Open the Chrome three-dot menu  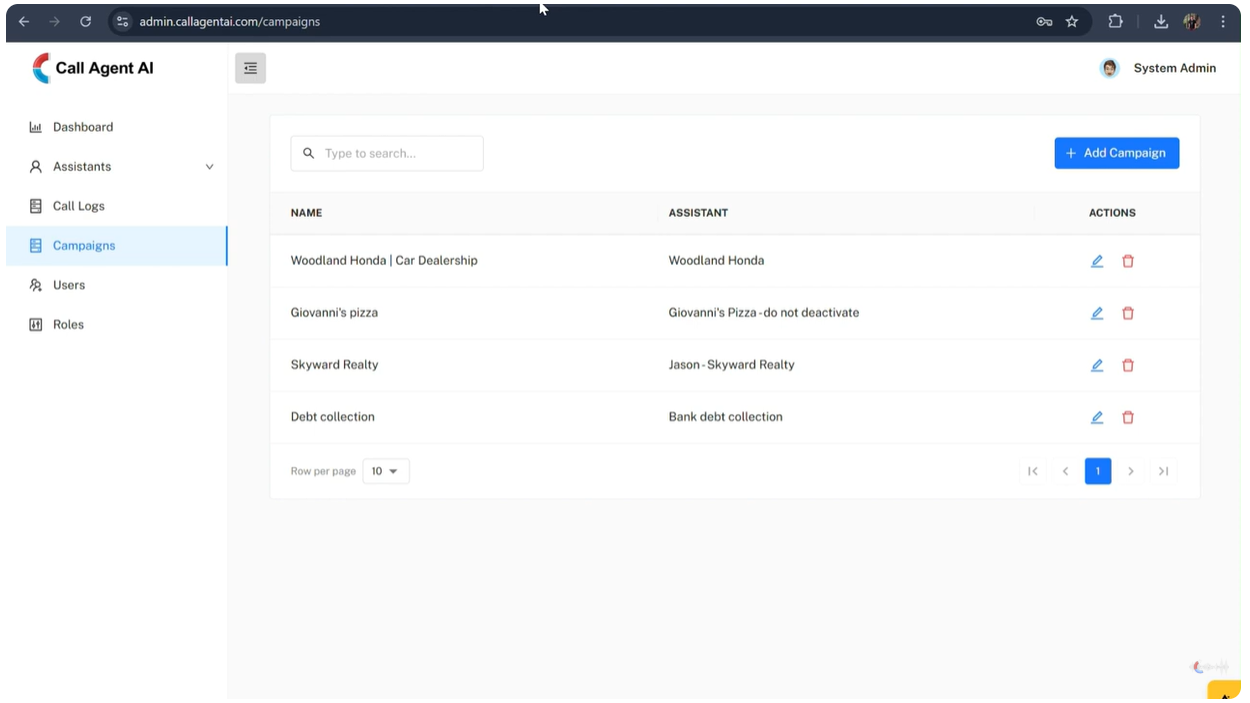(x=1224, y=21)
